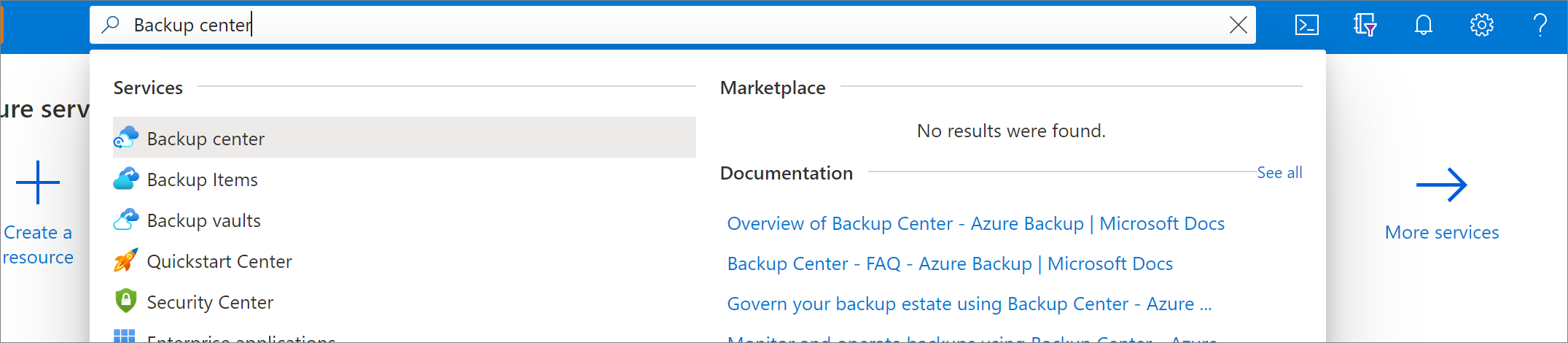The image size is (1568, 343).
Task: Open Overview of Backup Center documentation link
Action: click(975, 223)
